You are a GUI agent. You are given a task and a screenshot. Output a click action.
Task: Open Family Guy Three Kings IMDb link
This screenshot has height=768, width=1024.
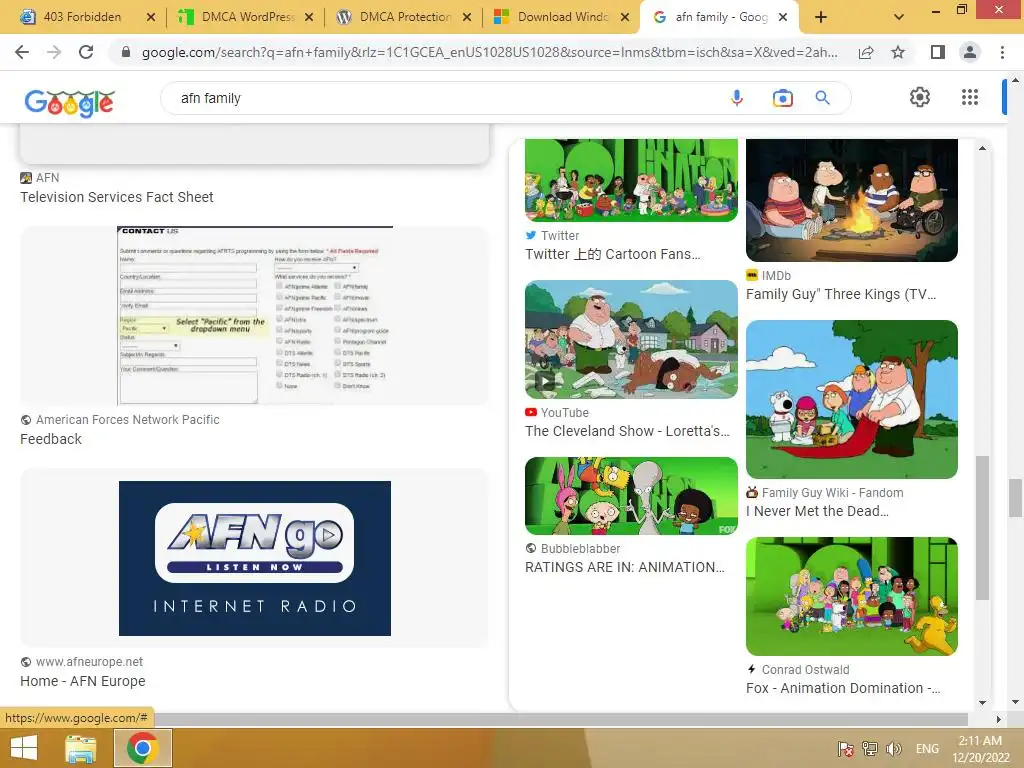[x=841, y=295]
